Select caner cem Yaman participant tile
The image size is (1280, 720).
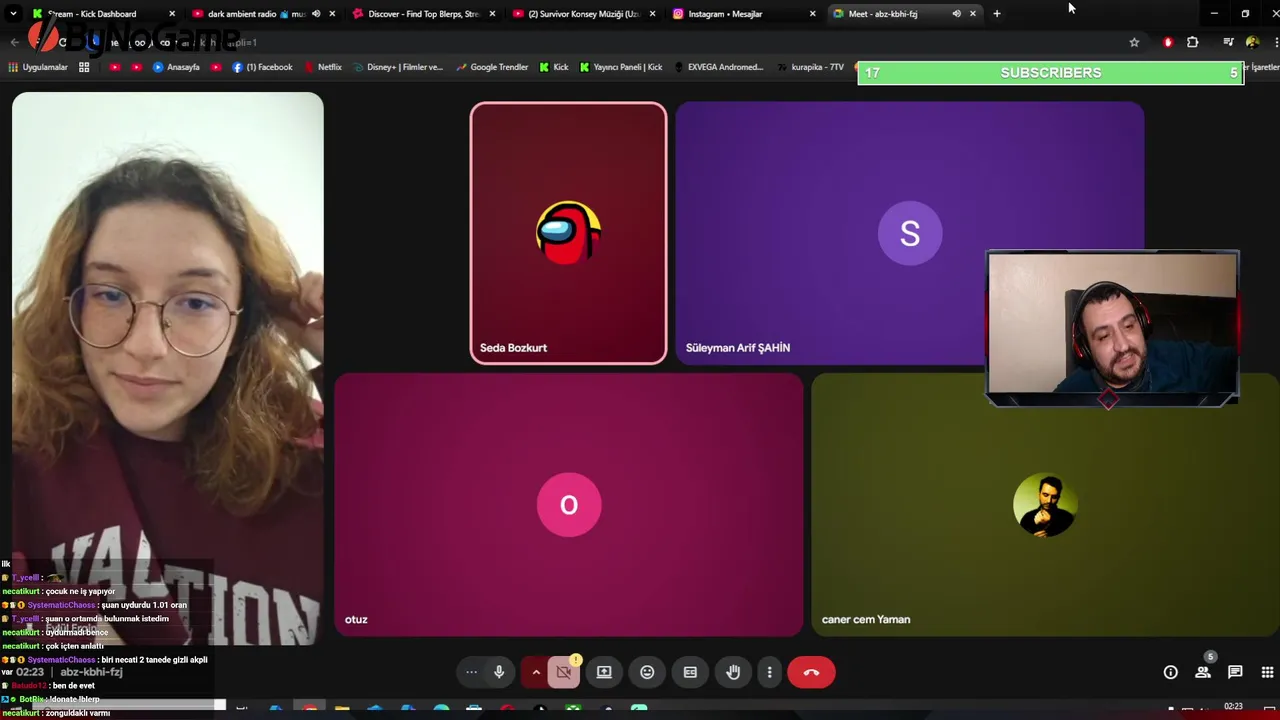click(1045, 505)
